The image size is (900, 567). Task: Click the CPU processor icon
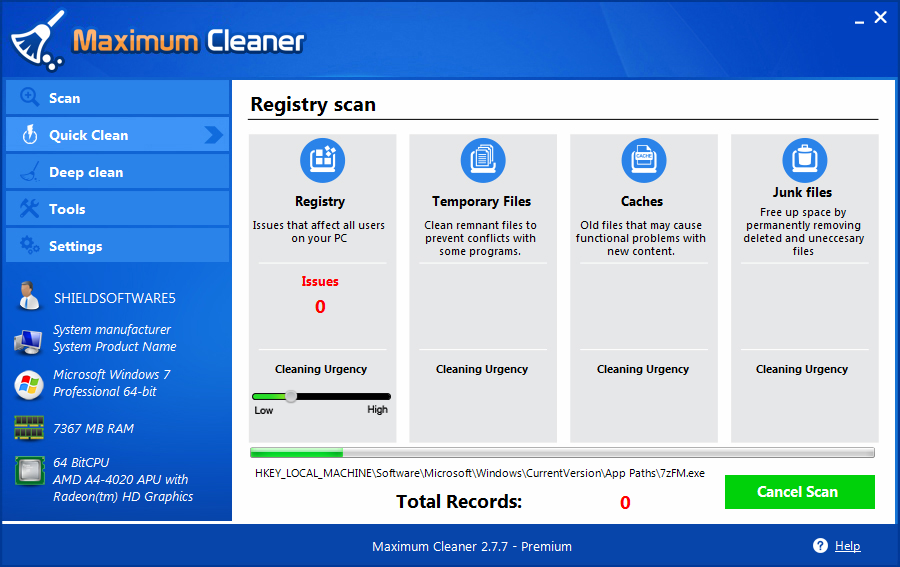pos(29,471)
